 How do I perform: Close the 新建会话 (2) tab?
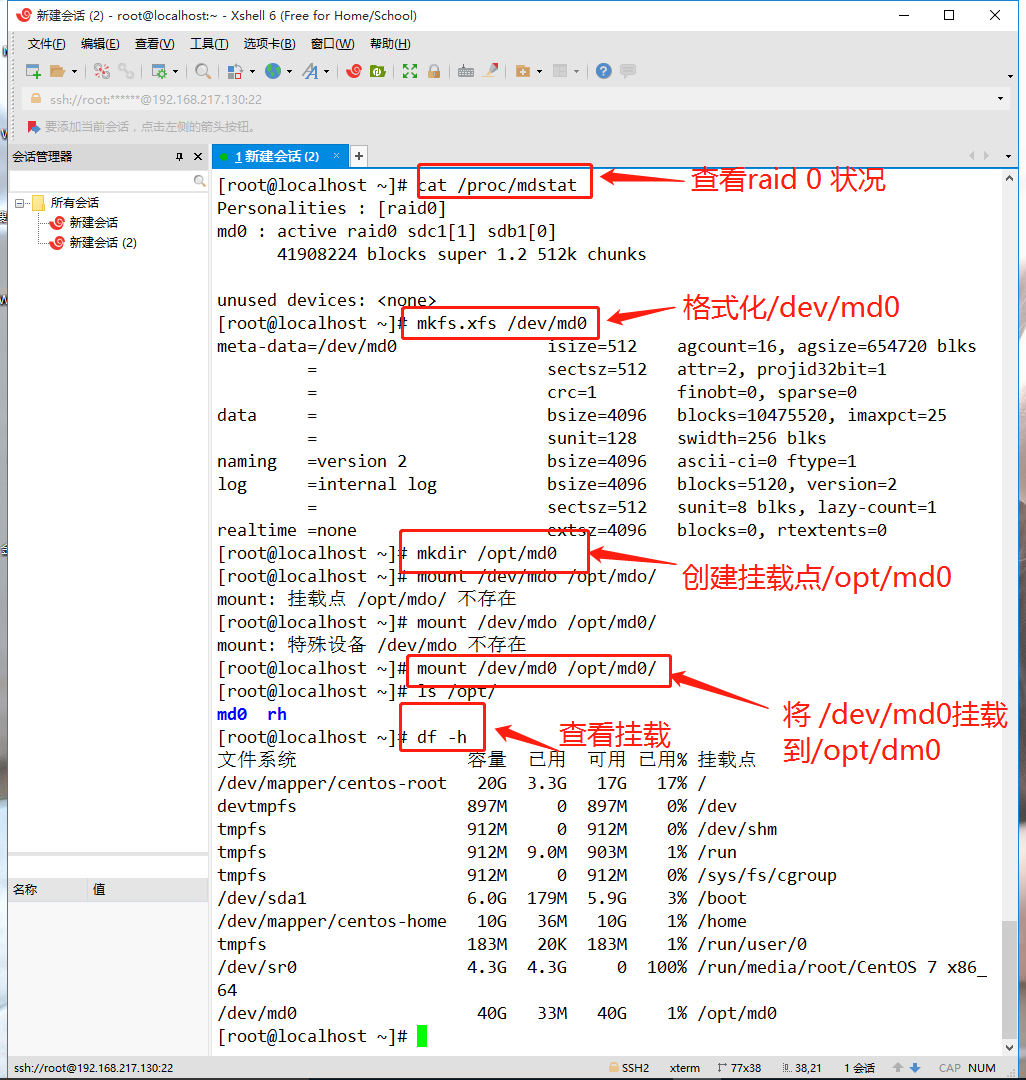337,156
